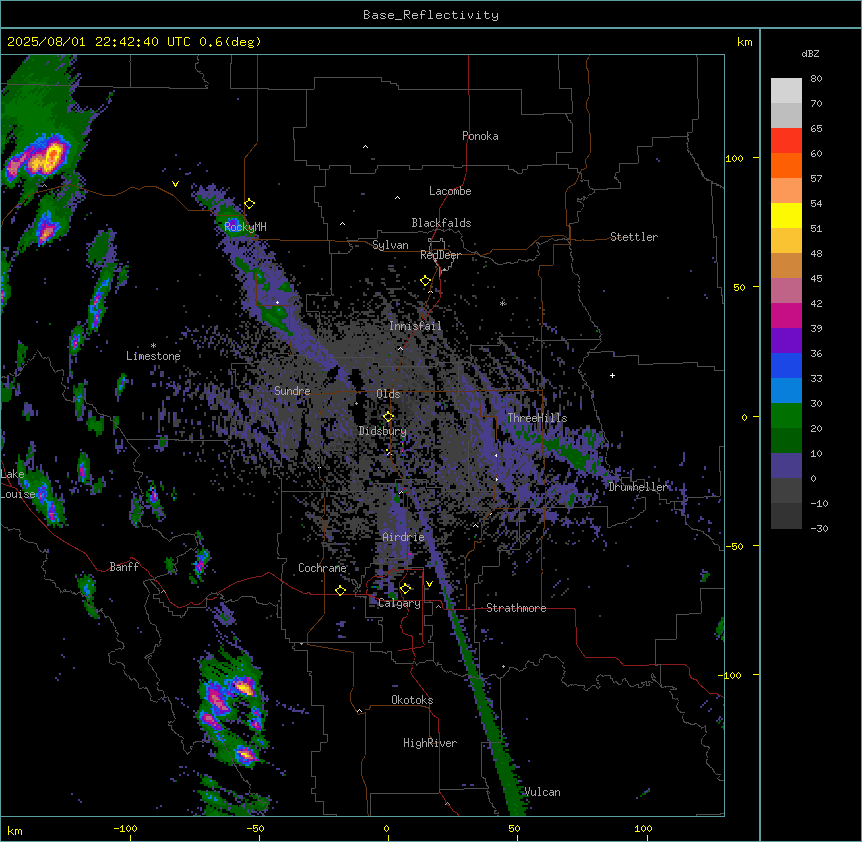This screenshot has width=862, height=842.
Task: Click the purple legend swatch between 39 and 36
Action: point(786,341)
